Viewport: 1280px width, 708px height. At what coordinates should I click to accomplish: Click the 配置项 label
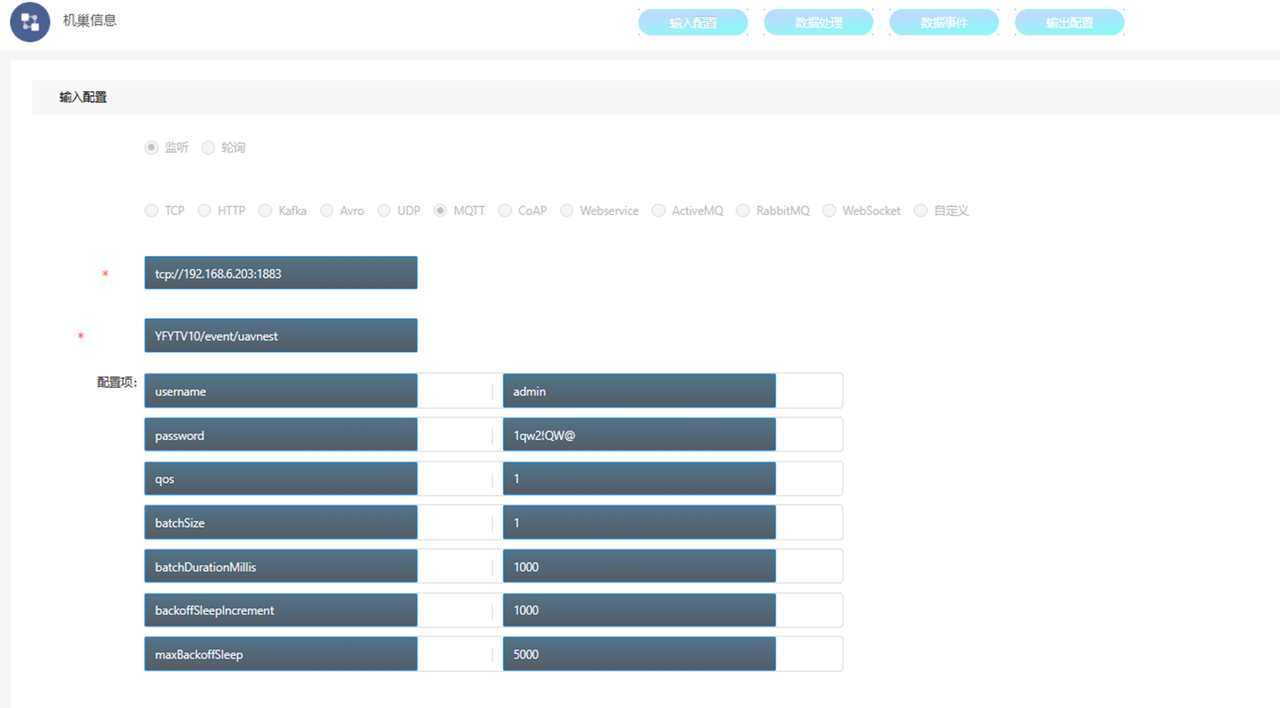coord(117,382)
